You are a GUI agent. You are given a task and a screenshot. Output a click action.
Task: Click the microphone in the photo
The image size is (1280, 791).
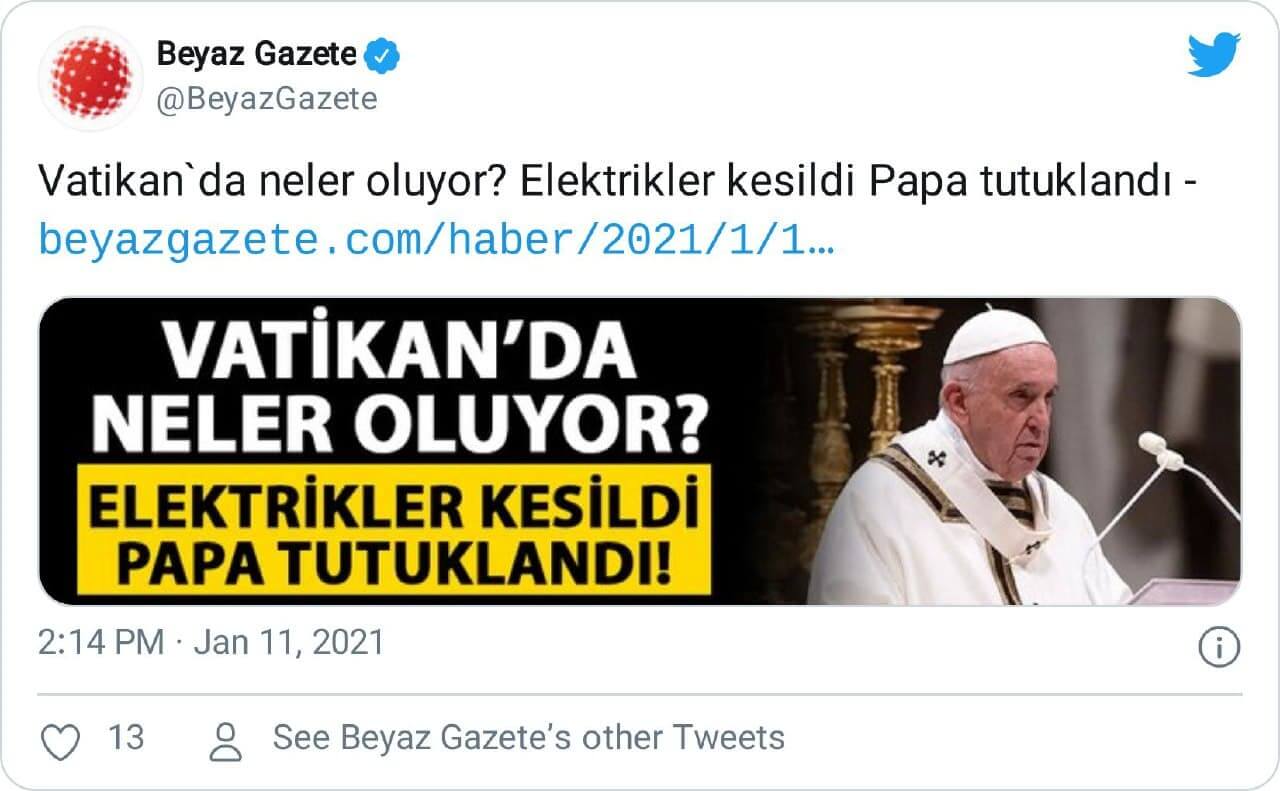[1160, 450]
